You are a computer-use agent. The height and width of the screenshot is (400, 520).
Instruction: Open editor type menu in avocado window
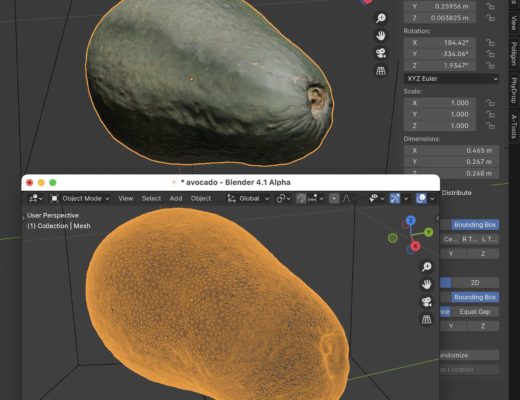[x=36, y=199]
